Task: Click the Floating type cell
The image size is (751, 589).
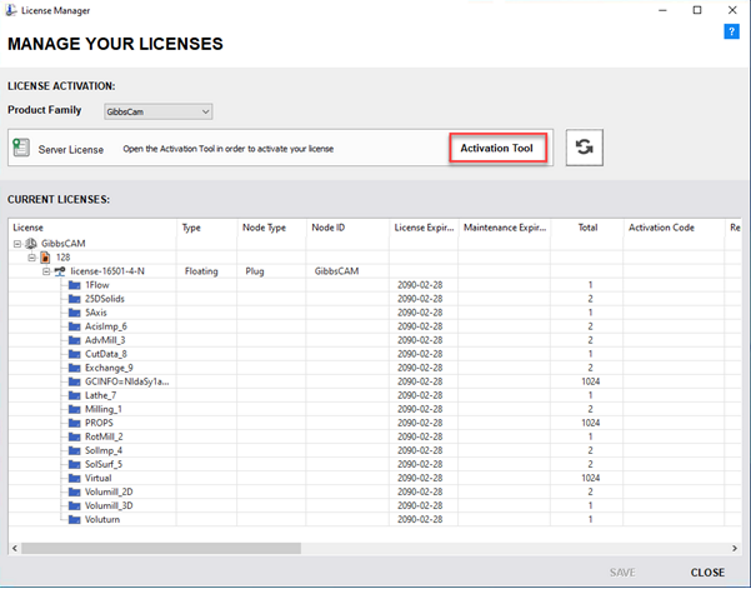Action: click(201, 272)
